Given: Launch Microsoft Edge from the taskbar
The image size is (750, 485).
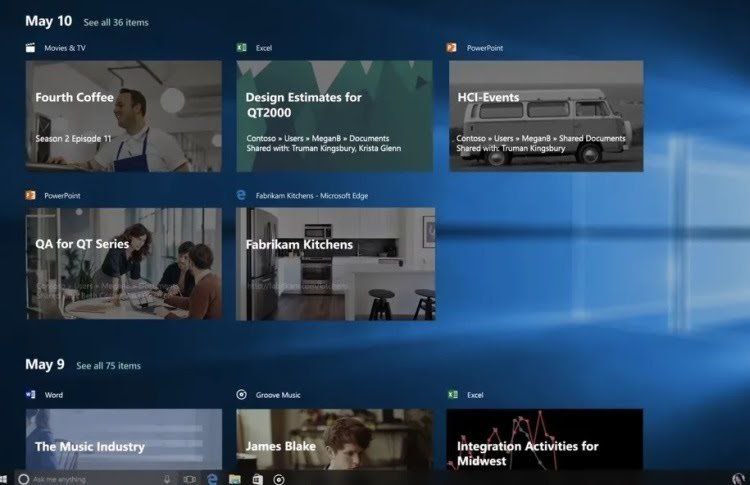Looking at the screenshot, I should (x=212, y=479).
